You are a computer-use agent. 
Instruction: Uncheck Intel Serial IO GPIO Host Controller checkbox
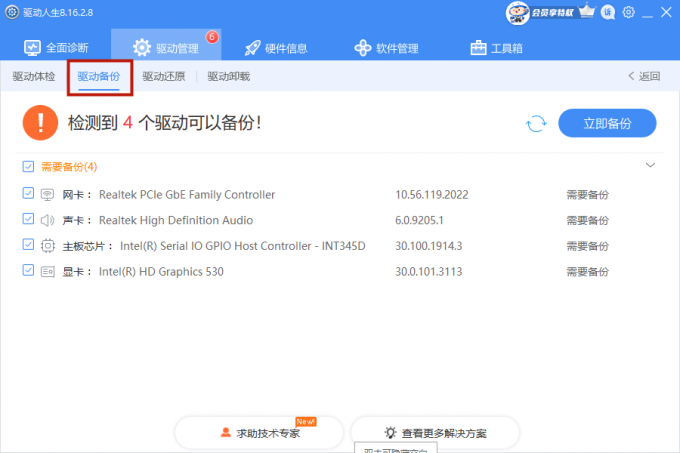[x=28, y=244]
